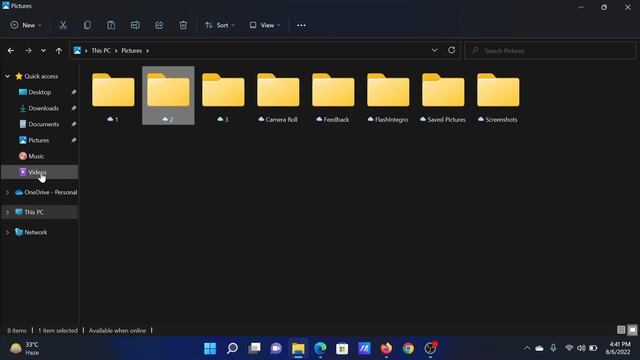Select the Saved Pictures folder
The width and height of the screenshot is (640, 360).
tap(443, 96)
